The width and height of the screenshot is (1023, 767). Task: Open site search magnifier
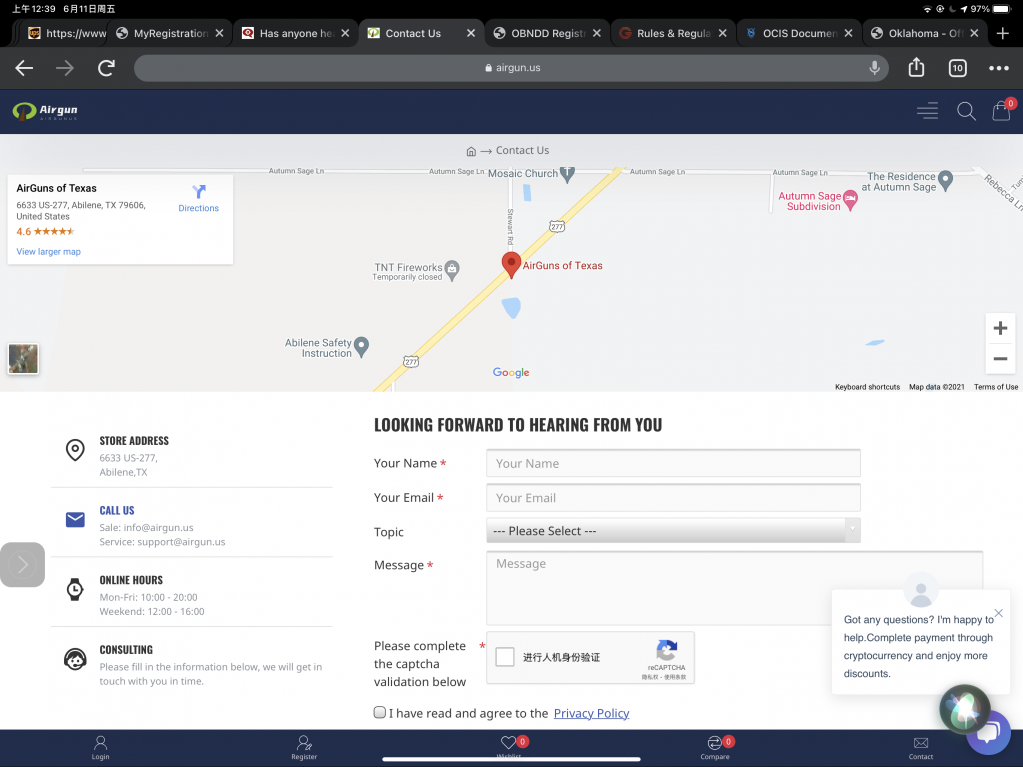[x=966, y=111]
